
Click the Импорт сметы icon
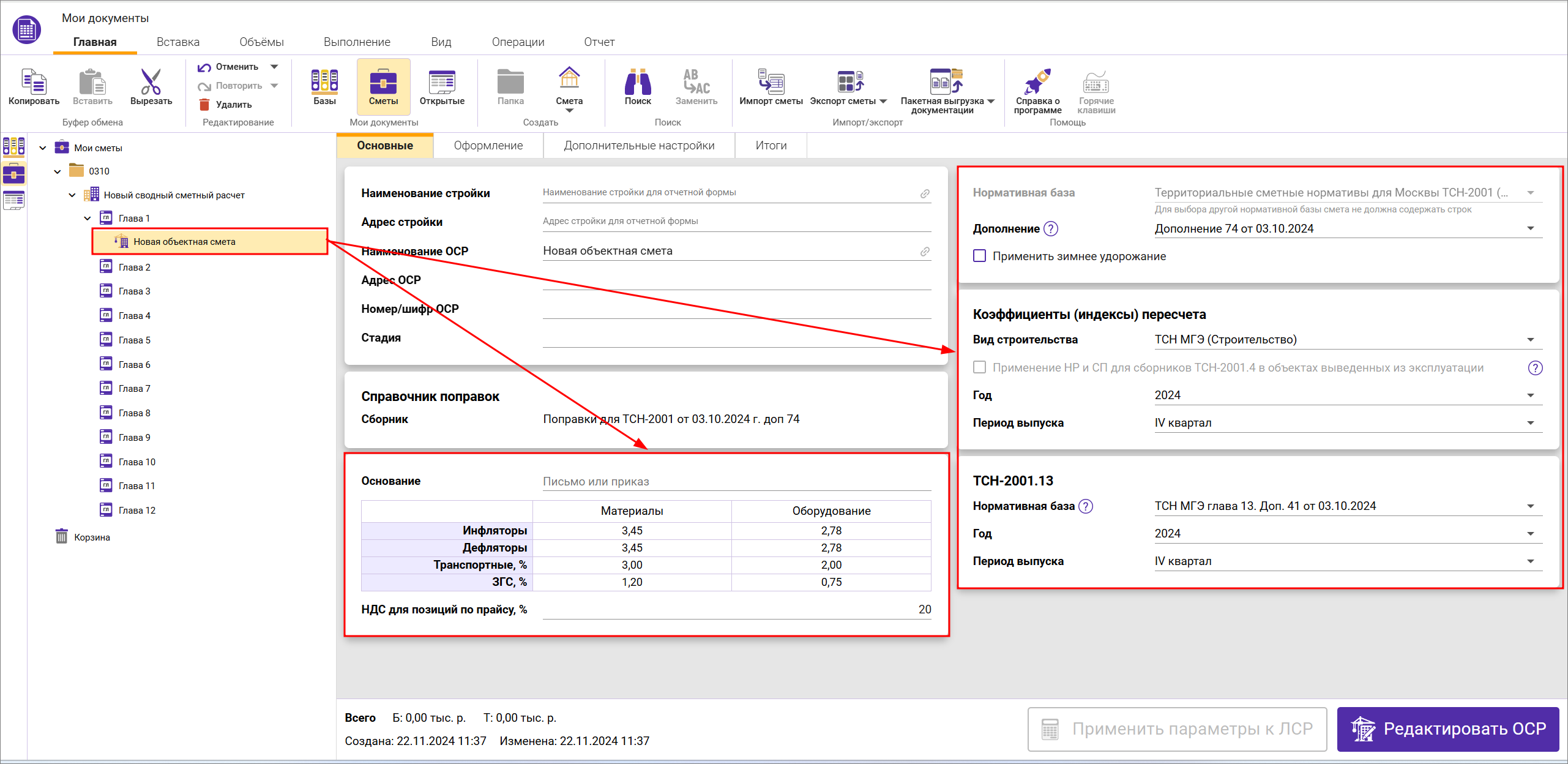pyautogui.click(x=771, y=81)
